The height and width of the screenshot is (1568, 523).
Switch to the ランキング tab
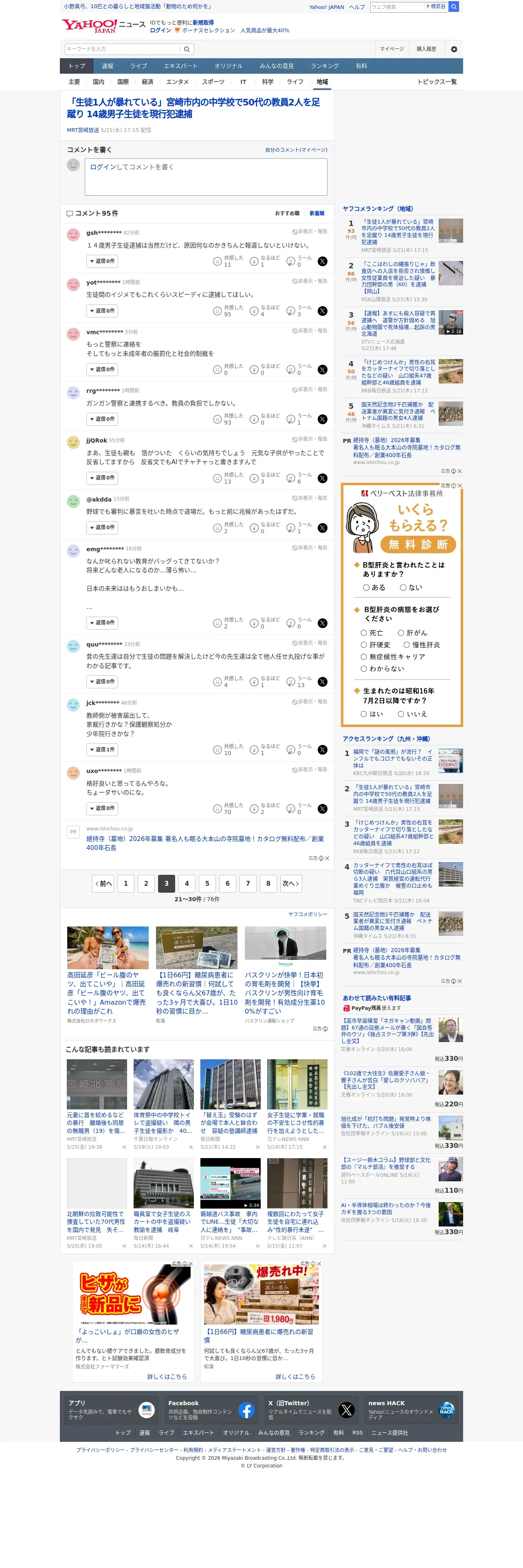tap(325, 66)
